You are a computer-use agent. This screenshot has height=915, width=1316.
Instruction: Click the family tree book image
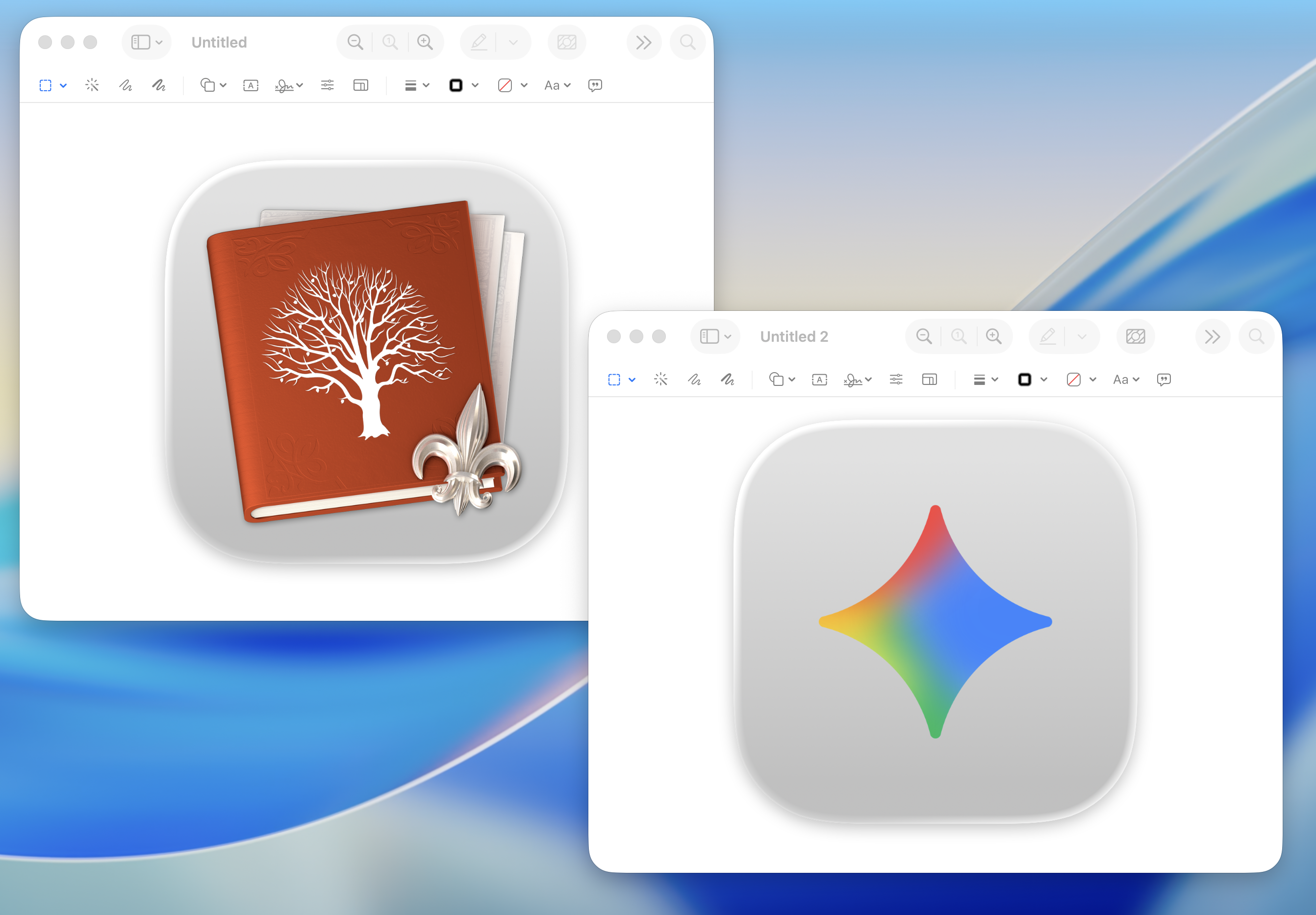(367, 361)
